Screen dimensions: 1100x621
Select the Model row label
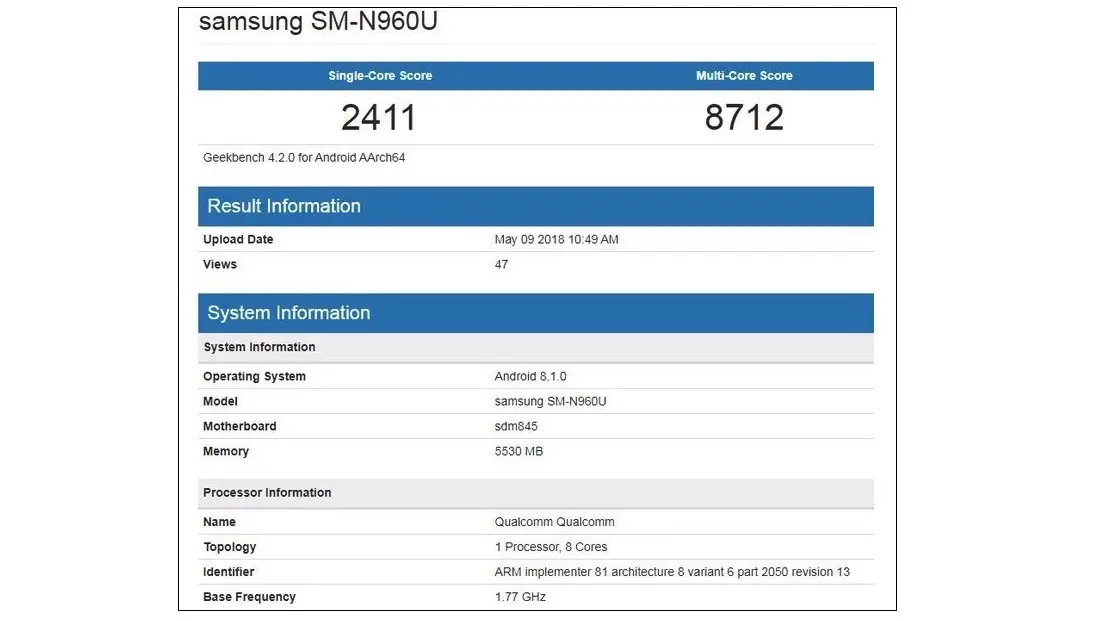click(x=220, y=401)
